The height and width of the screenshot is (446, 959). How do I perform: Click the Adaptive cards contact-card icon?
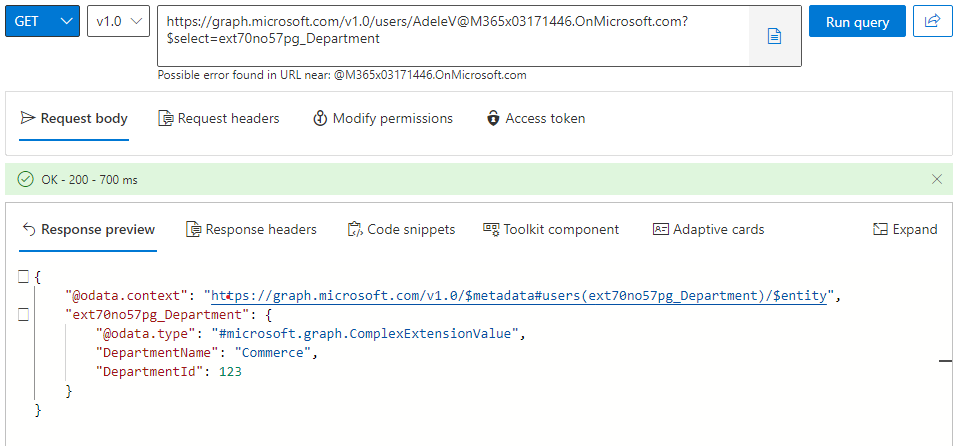[661, 229]
